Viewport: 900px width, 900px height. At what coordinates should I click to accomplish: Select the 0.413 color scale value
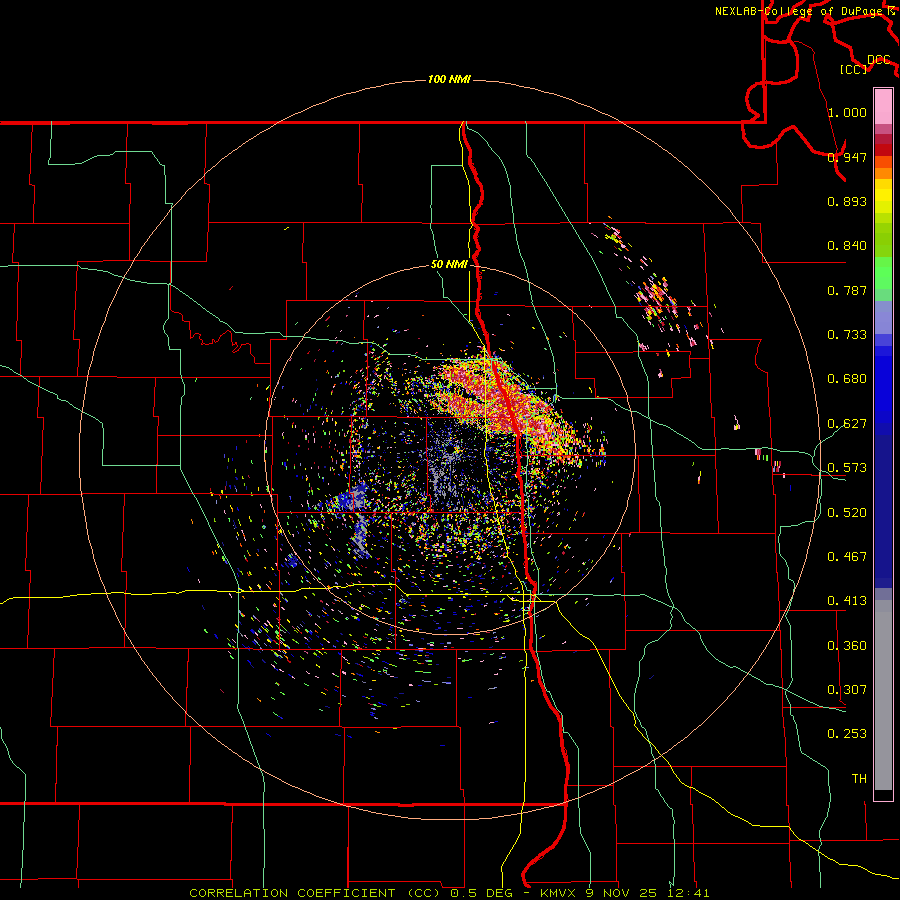tap(847, 601)
